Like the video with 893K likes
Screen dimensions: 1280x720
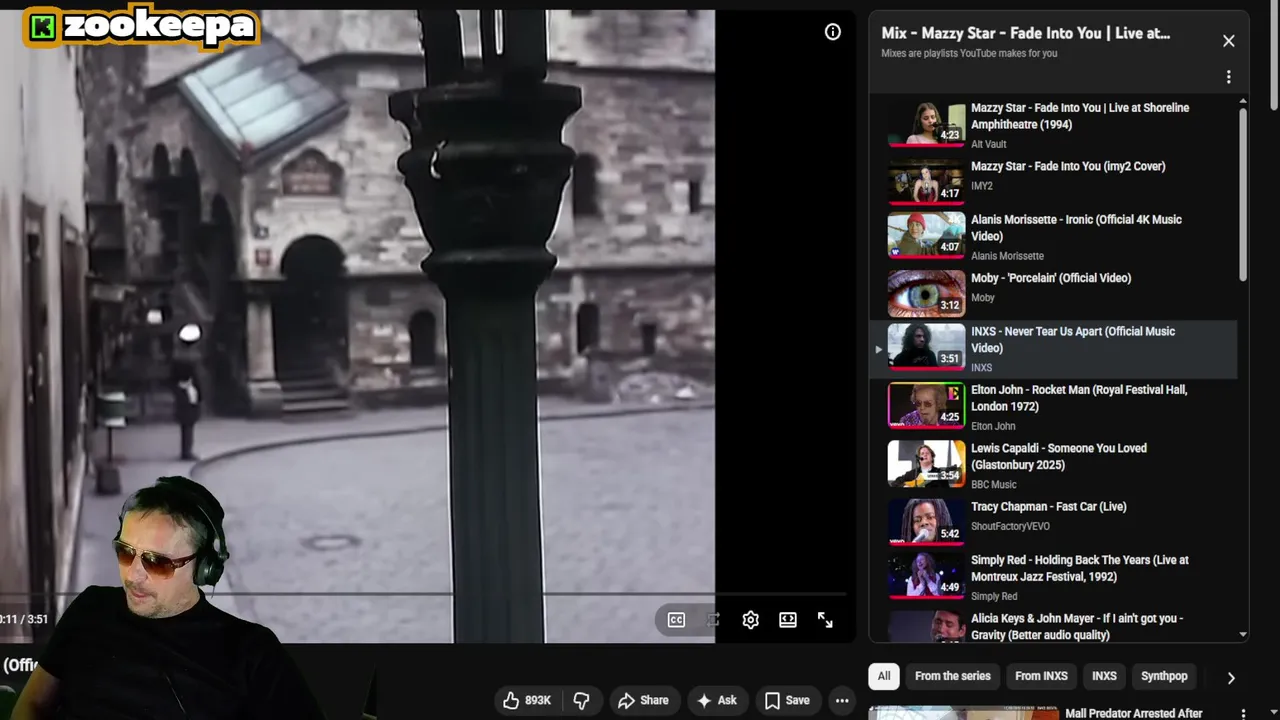pos(527,700)
